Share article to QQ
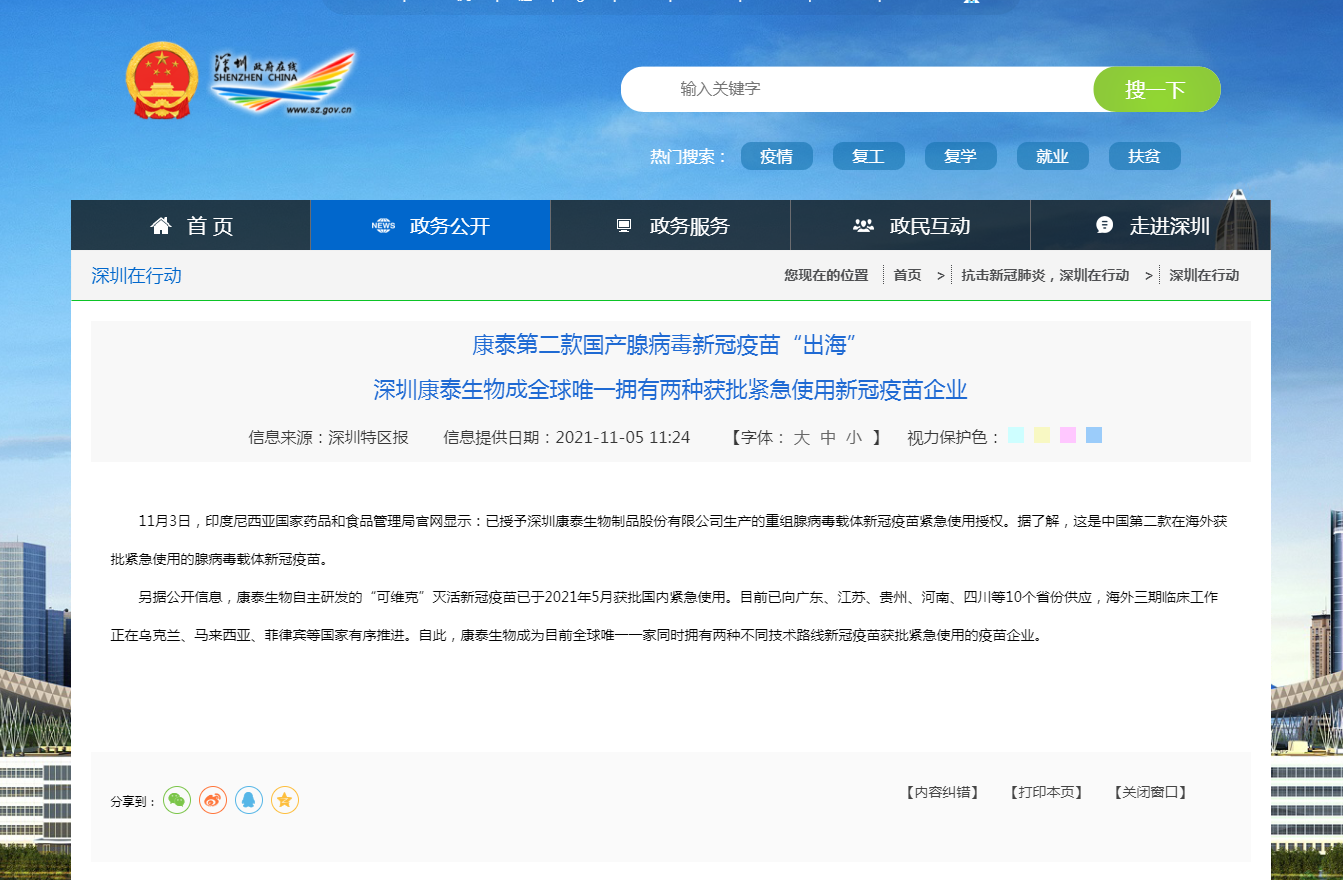This screenshot has height=880, width=1343. [249, 800]
